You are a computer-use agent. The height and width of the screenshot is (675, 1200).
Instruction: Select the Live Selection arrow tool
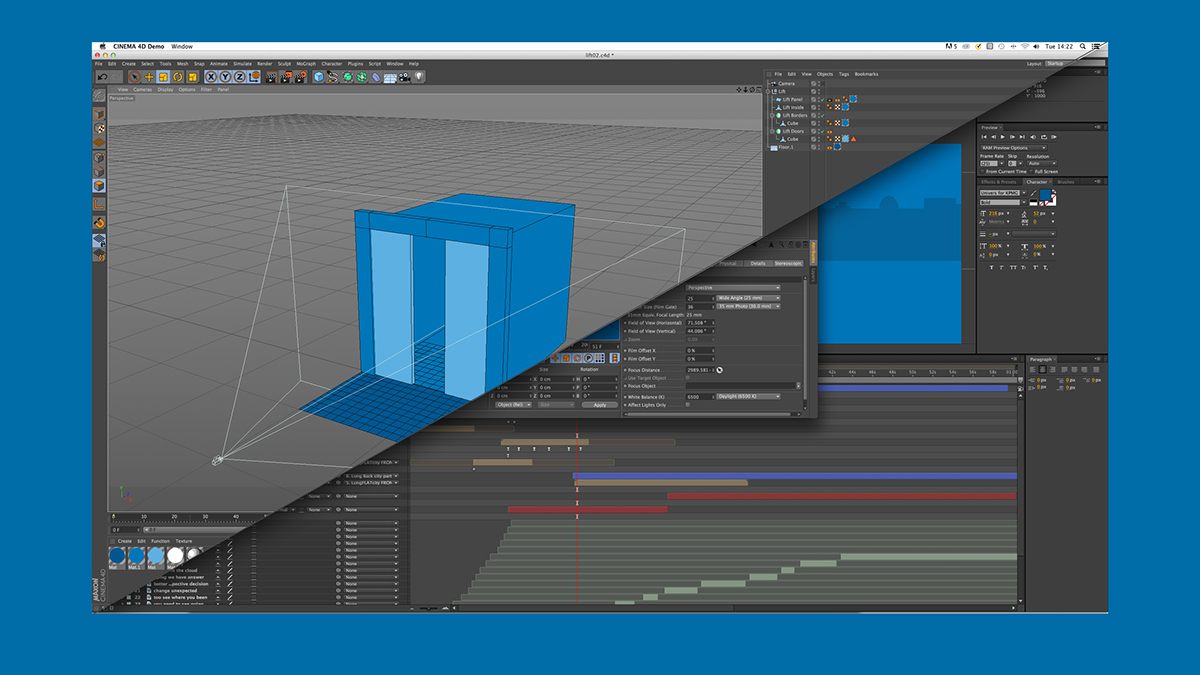[x=135, y=77]
